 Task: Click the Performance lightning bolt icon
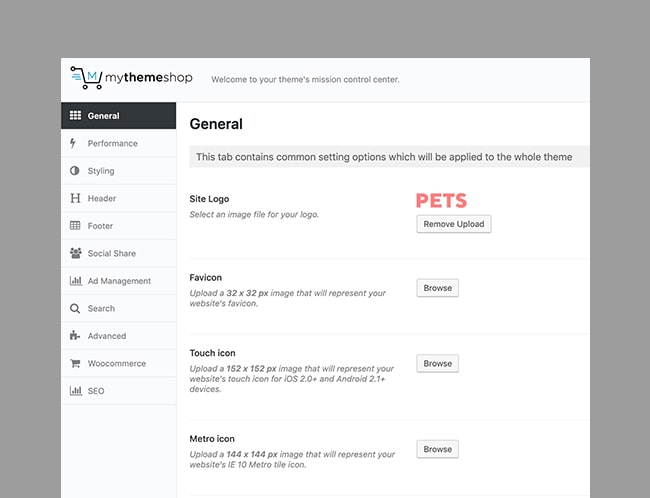(x=73, y=143)
